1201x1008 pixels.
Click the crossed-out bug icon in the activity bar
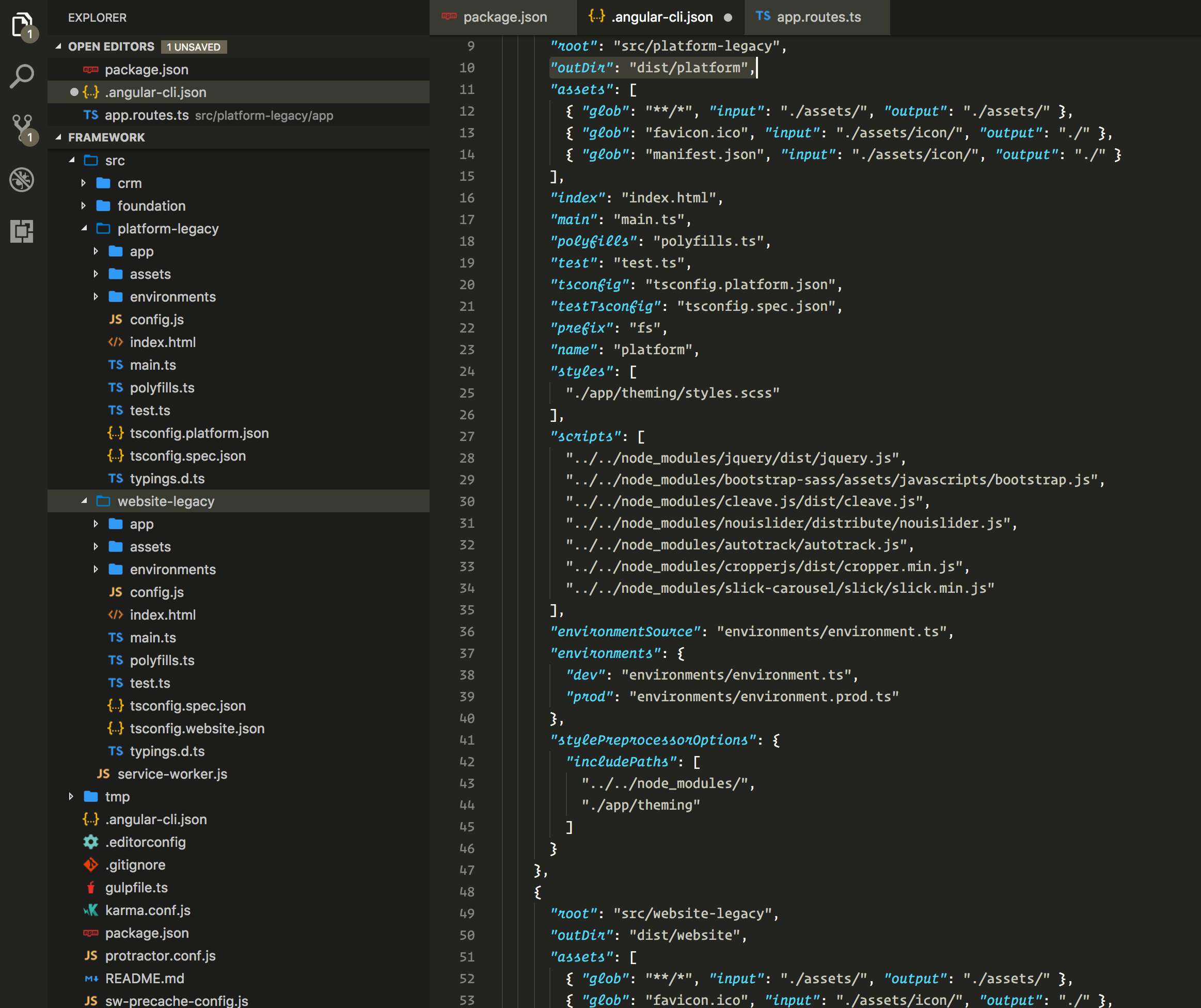point(22,180)
